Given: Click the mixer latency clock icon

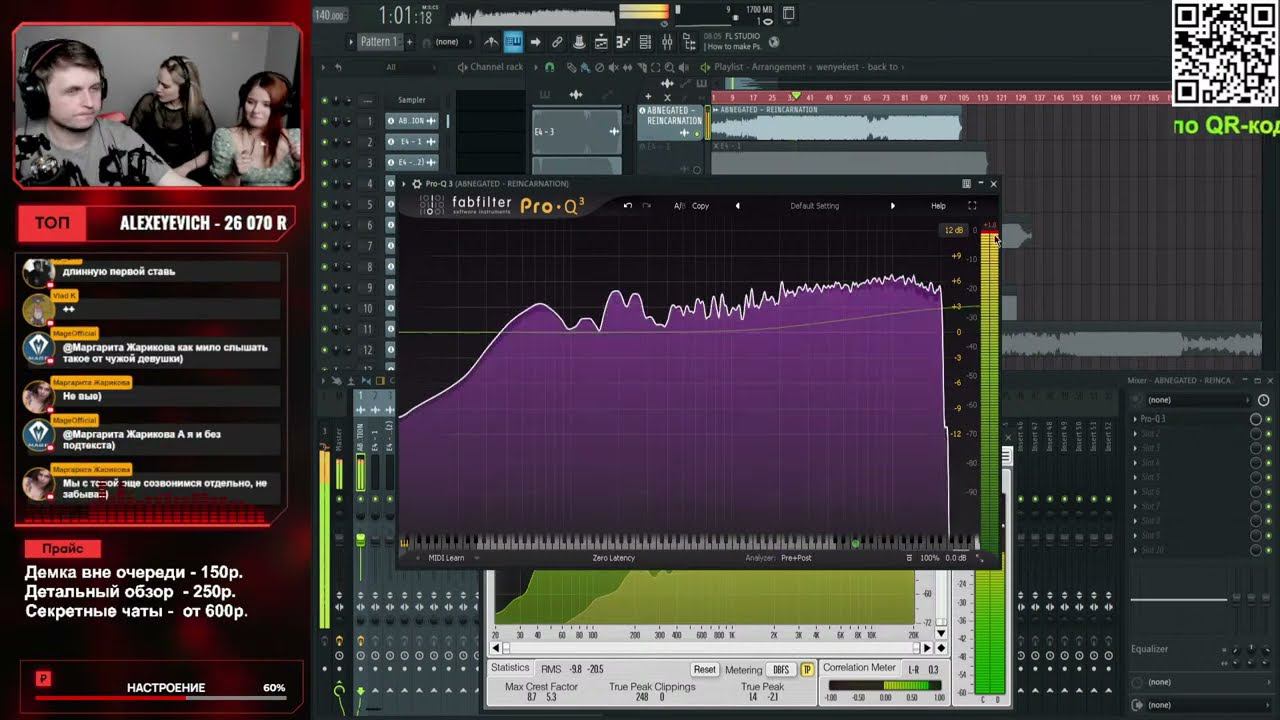Looking at the screenshot, I should tap(1264, 400).
